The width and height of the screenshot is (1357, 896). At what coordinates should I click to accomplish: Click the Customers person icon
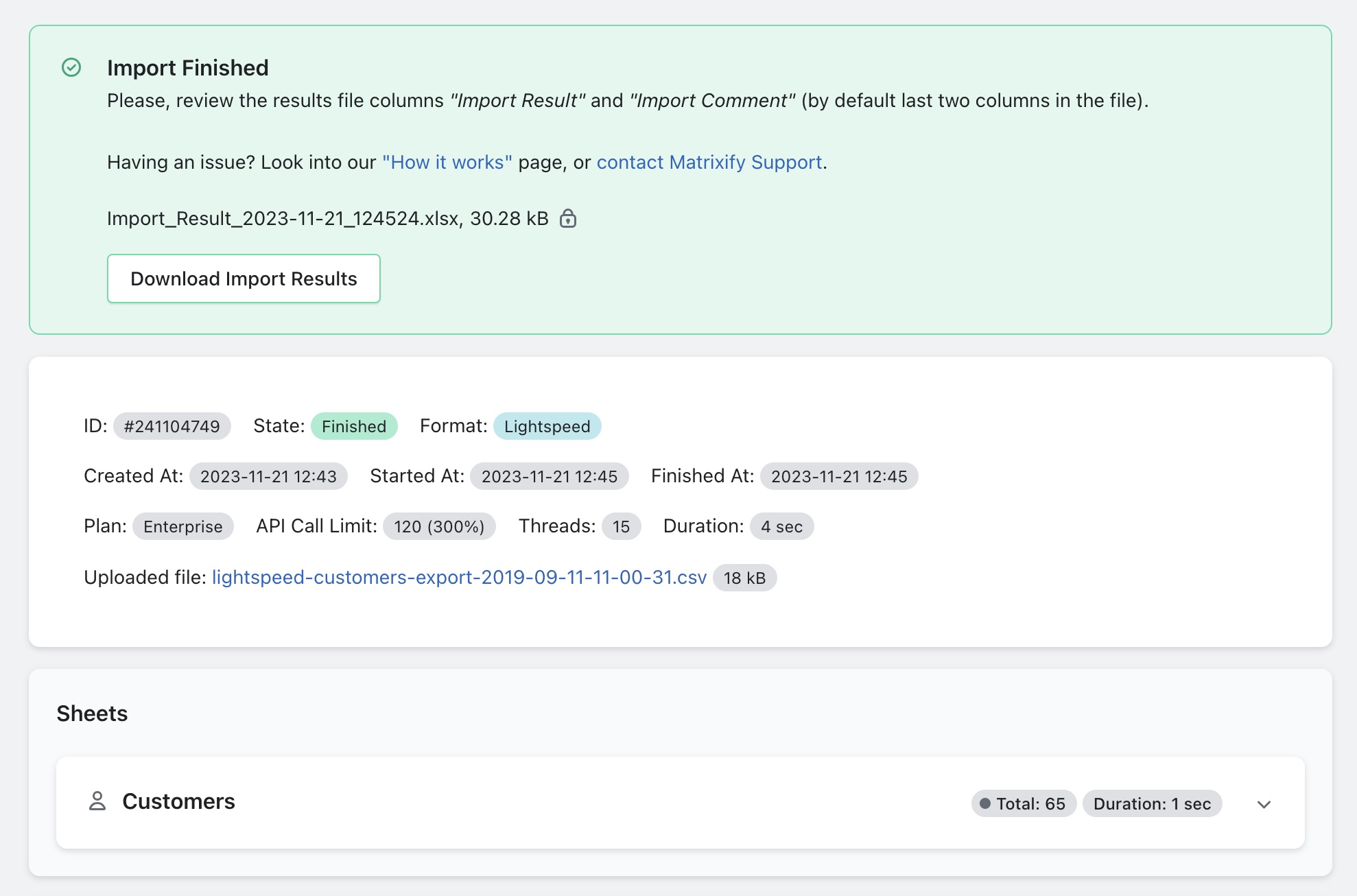tap(97, 801)
